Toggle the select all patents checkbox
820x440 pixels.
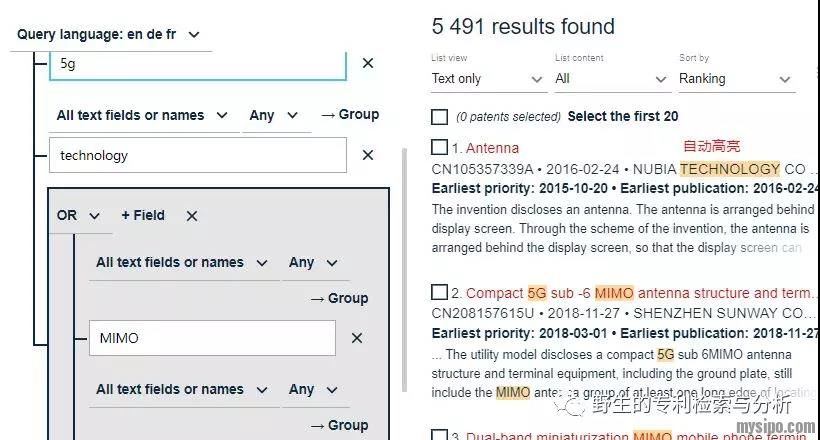coord(439,116)
